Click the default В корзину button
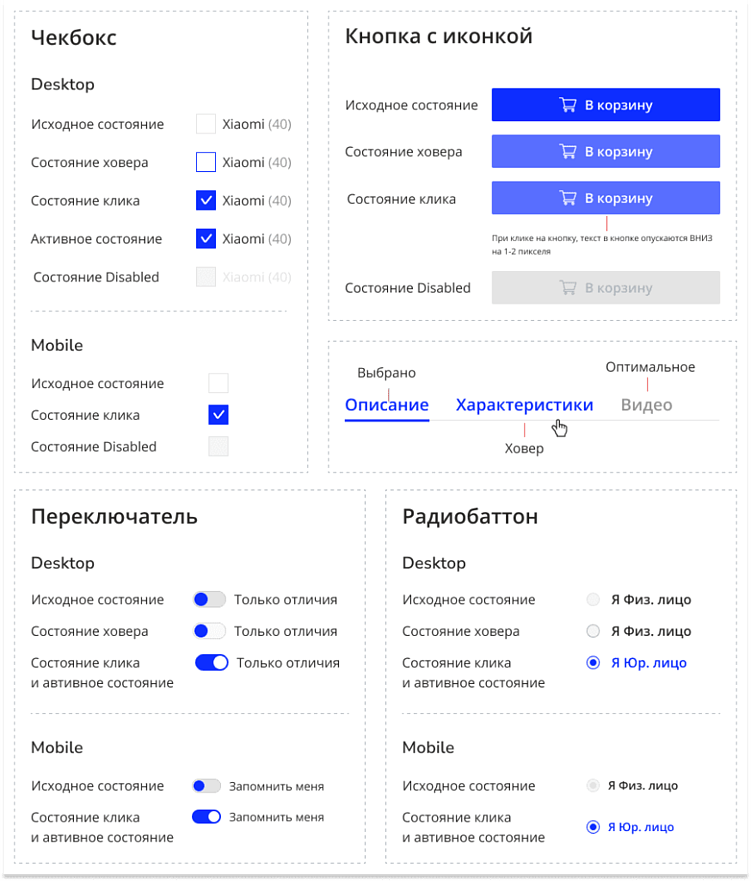Viewport: 751px width, 881px height. (605, 104)
